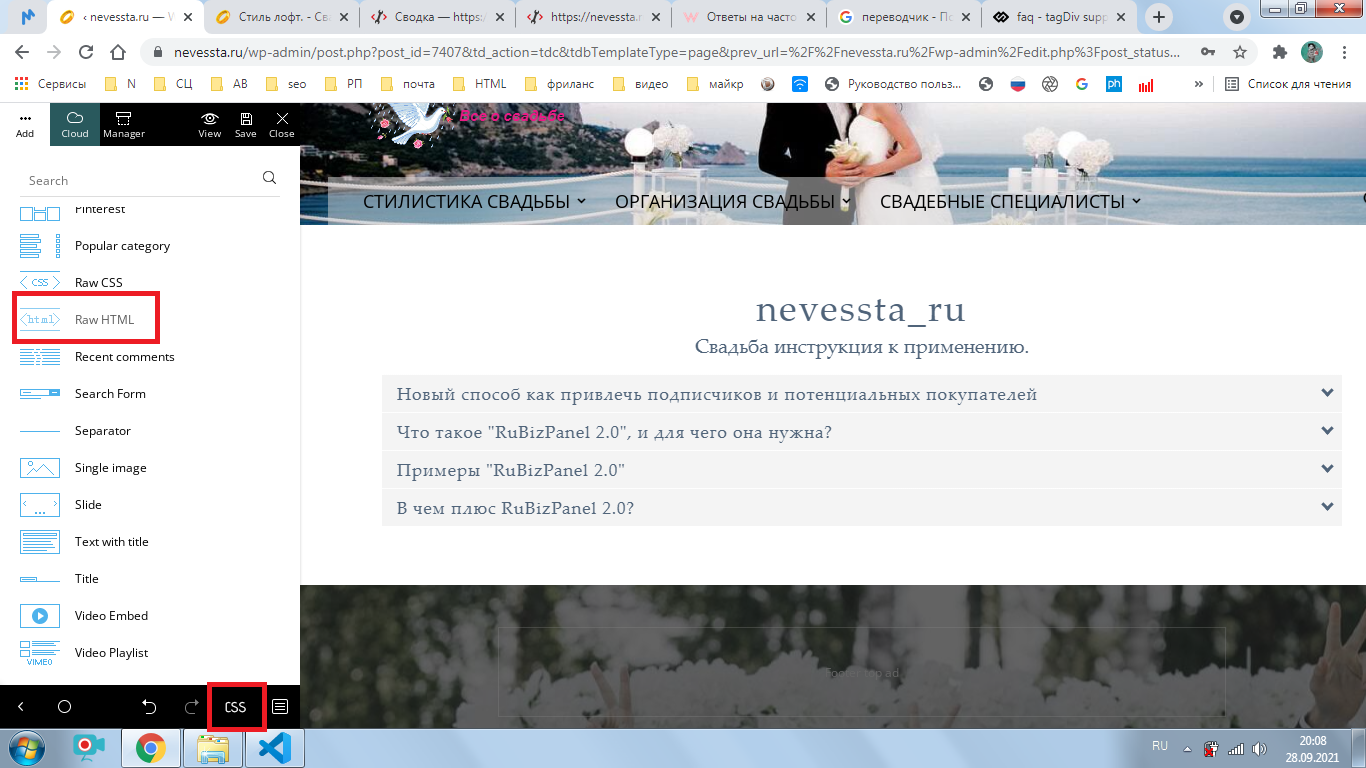Image resolution: width=1366 pixels, height=768 pixels.
Task: Open the 'Руководство польз...' bookmark
Action: coord(895,85)
